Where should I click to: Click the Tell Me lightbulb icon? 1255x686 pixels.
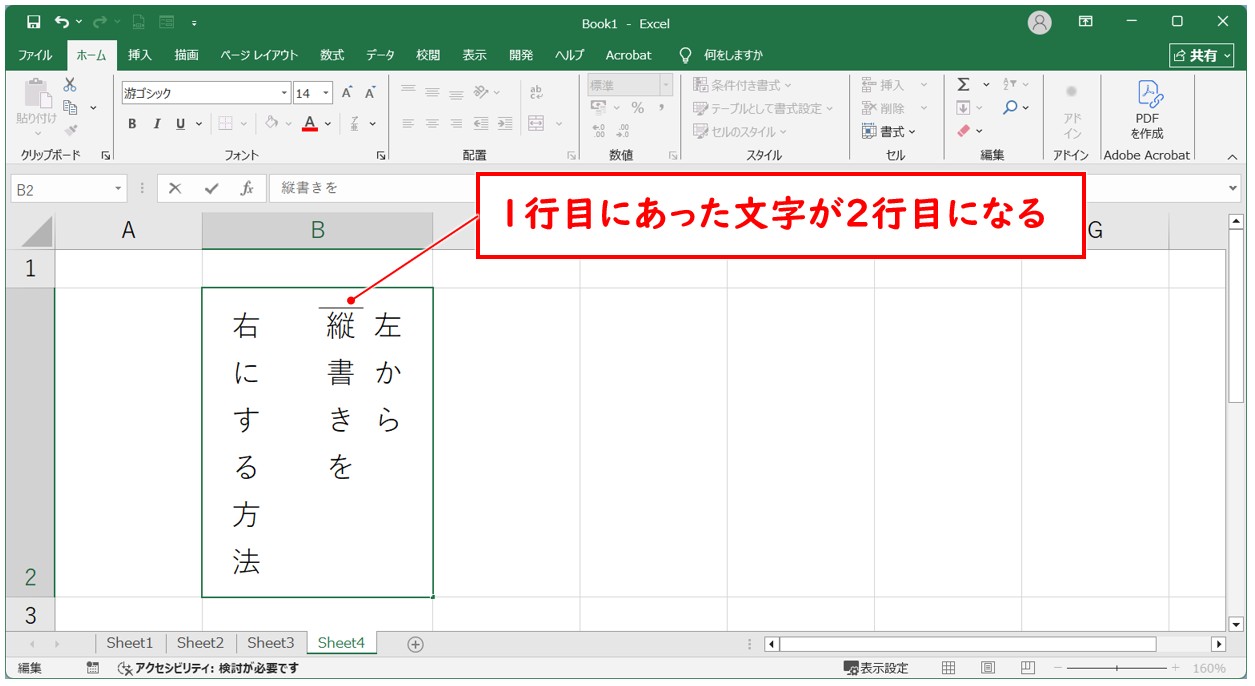tap(686, 55)
